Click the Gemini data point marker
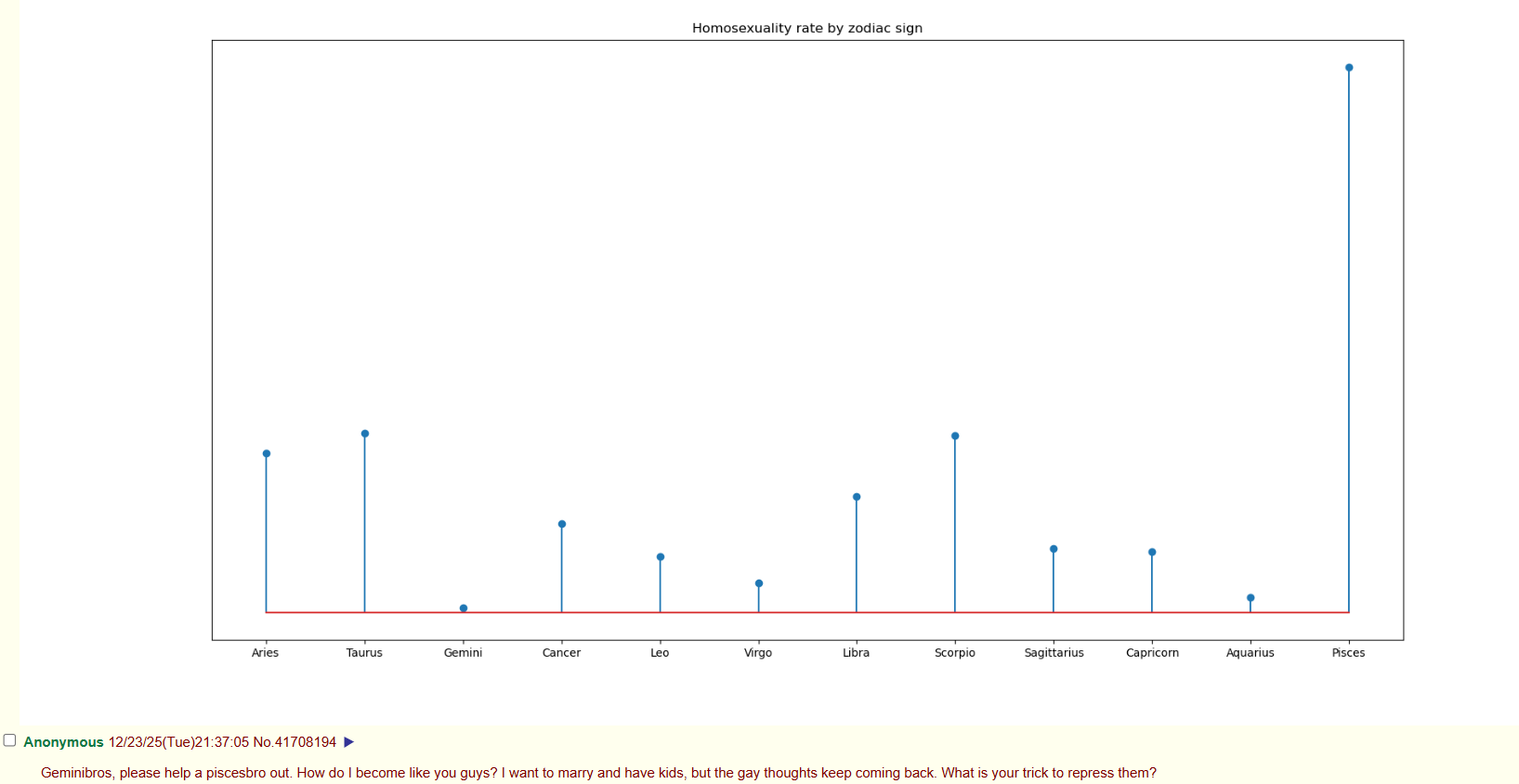Viewport: 1519px width, 784px height. [464, 608]
